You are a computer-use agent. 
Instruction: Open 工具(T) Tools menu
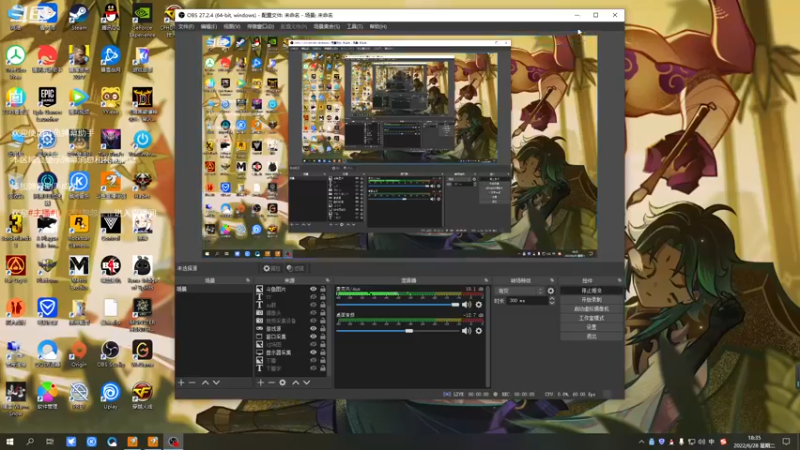point(355,27)
